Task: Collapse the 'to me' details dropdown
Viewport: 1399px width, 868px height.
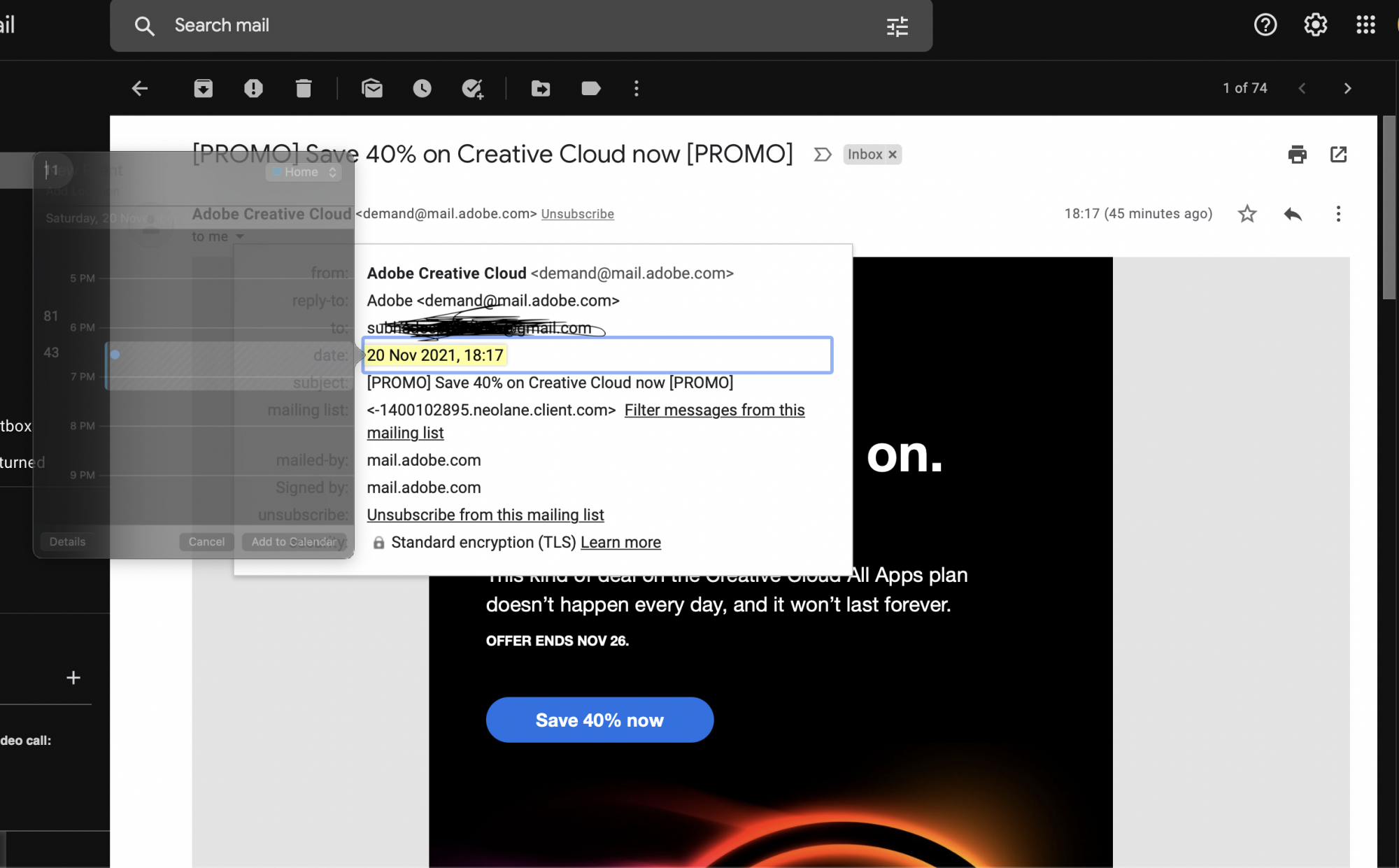Action: coord(240,236)
